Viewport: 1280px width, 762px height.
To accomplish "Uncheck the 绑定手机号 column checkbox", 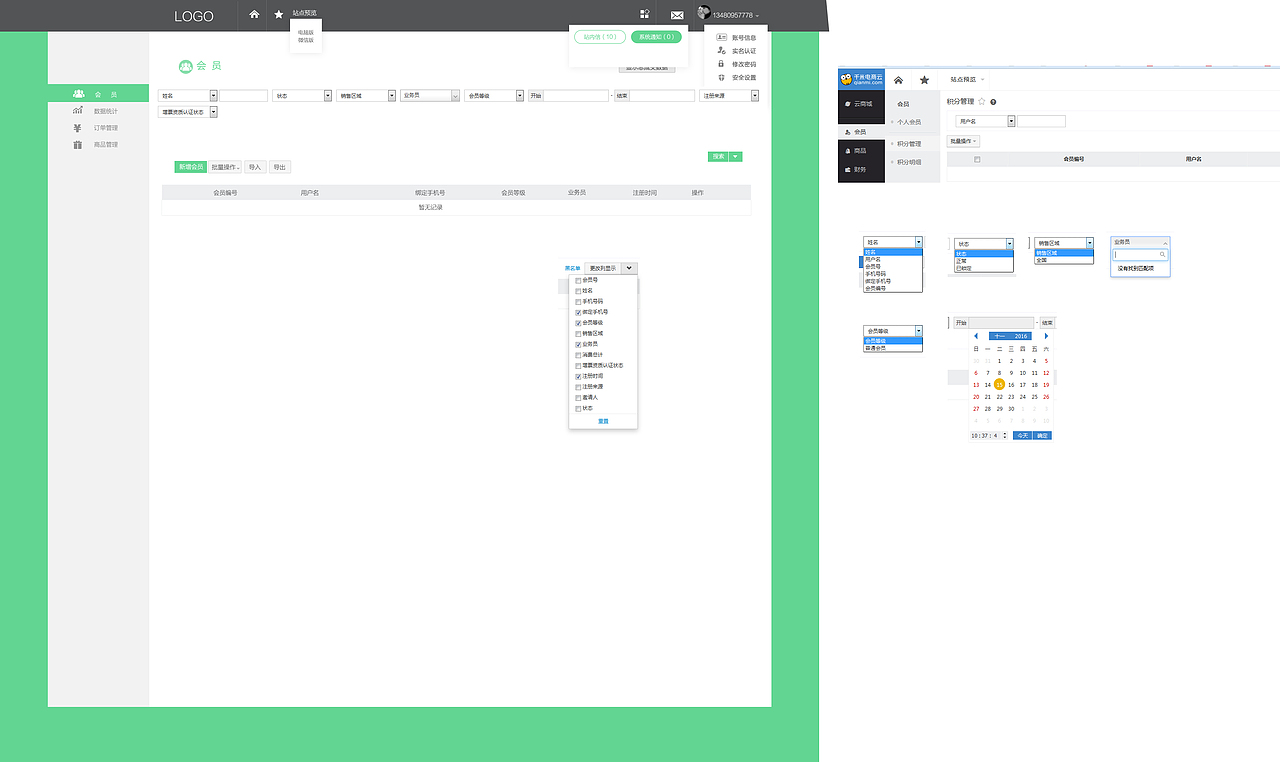I will [578, 312].
